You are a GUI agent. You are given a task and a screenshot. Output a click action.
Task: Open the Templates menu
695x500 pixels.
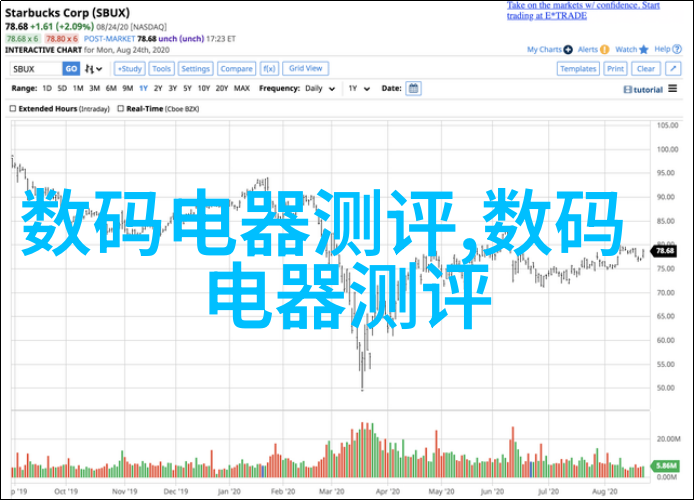(578, 69)
